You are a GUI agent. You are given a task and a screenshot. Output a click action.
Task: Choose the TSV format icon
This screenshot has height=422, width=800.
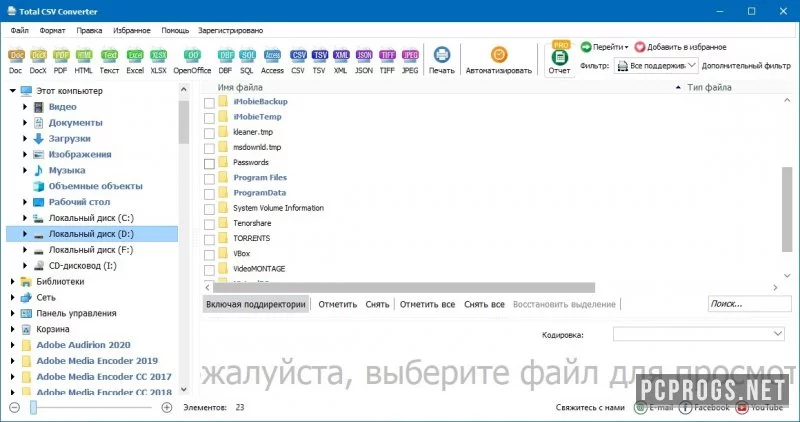point(319,61)
